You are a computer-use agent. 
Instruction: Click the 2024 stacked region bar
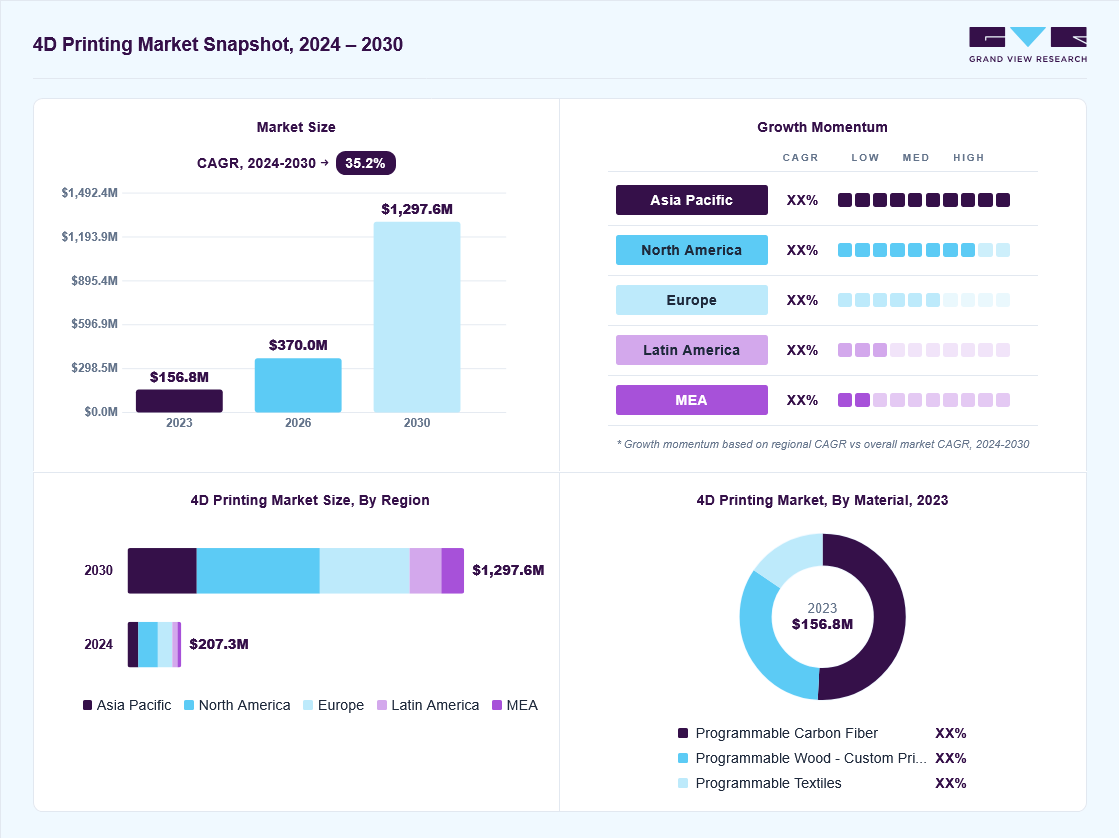(x=154, y=644)
